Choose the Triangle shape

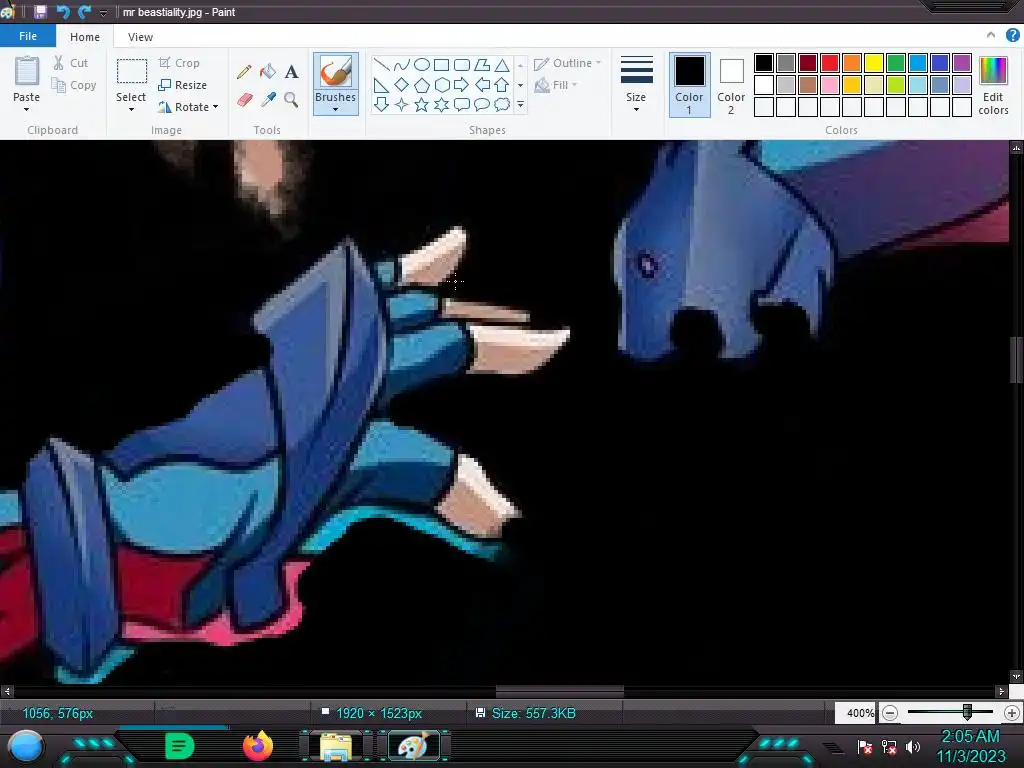[x=502, y=65]
